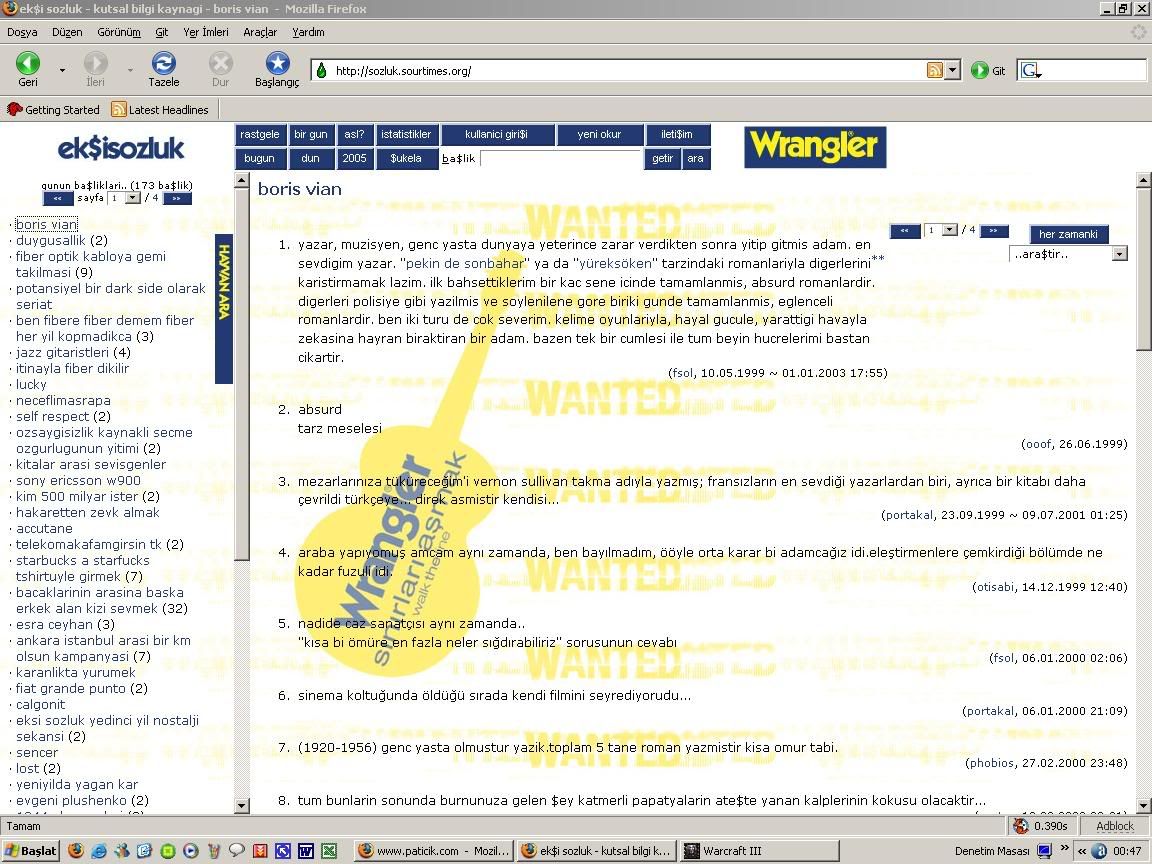Open the Yer İmleri menu
The height and width of the screenshot is (864, 1152).
click(x=206, y=32)
